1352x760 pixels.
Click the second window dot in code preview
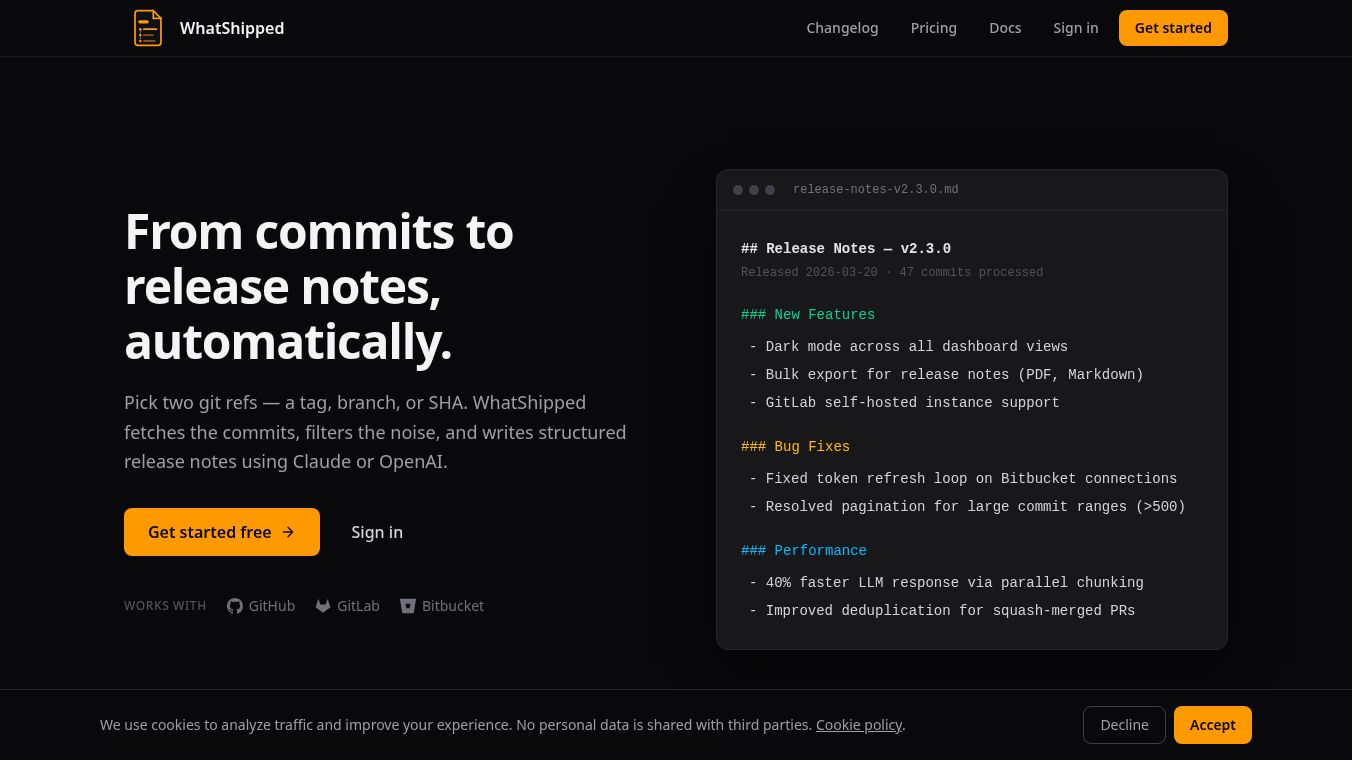point(754,190)
